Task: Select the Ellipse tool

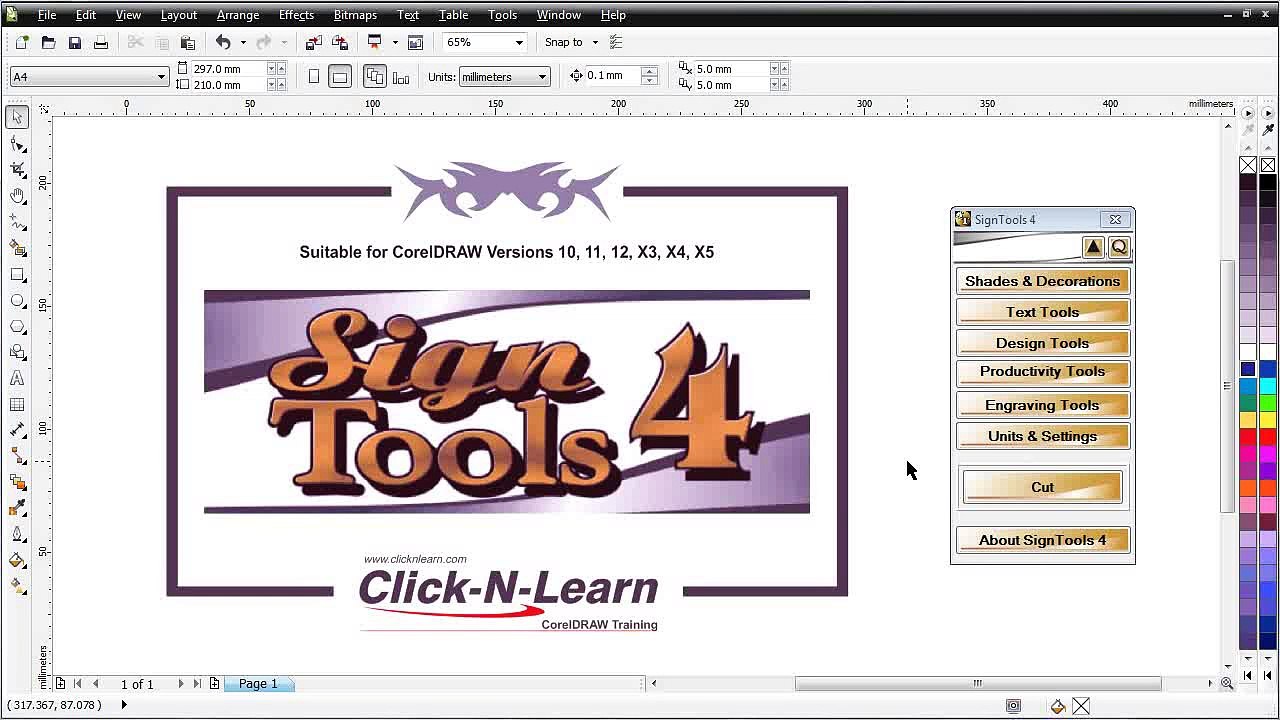Action: click(x=17, y=300)
